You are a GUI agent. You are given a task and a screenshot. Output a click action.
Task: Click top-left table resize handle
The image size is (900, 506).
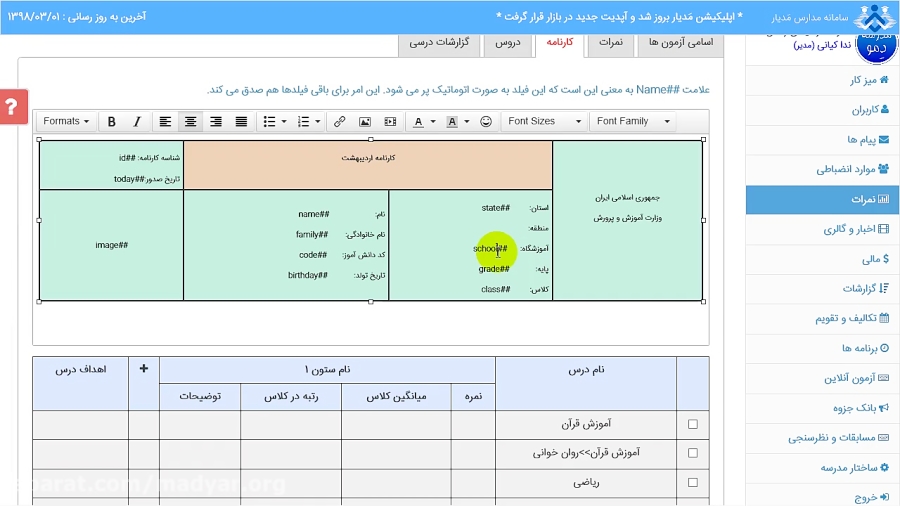[x=39, y=139]
